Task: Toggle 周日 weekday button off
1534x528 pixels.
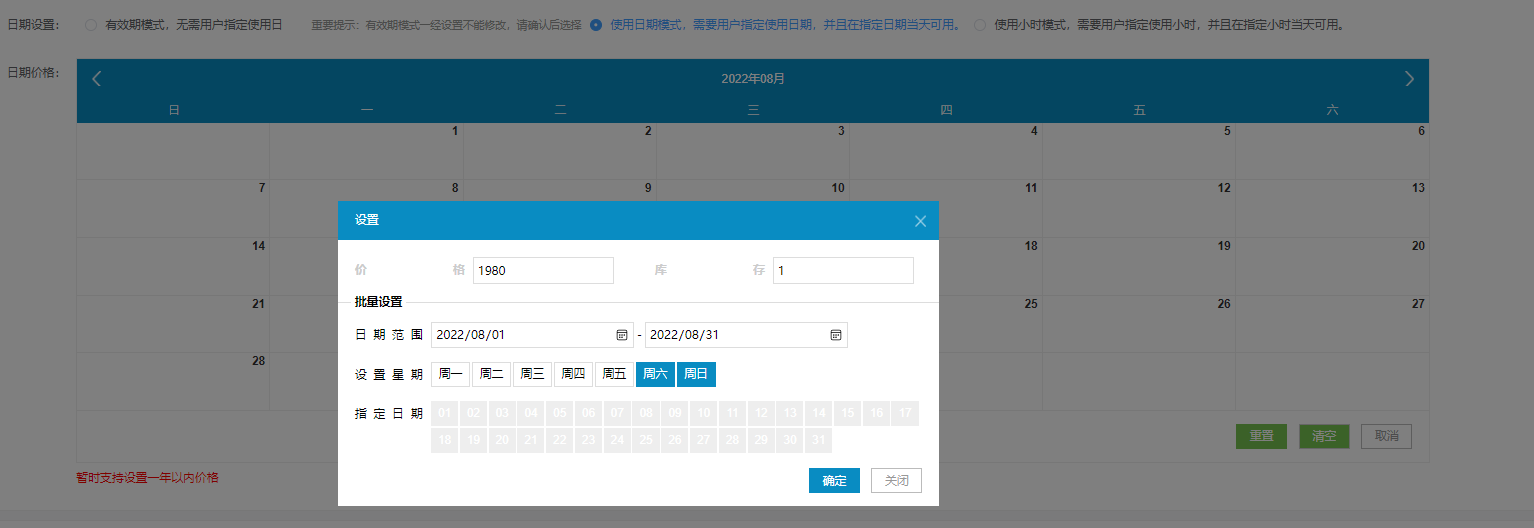Action: coord(696,374)
